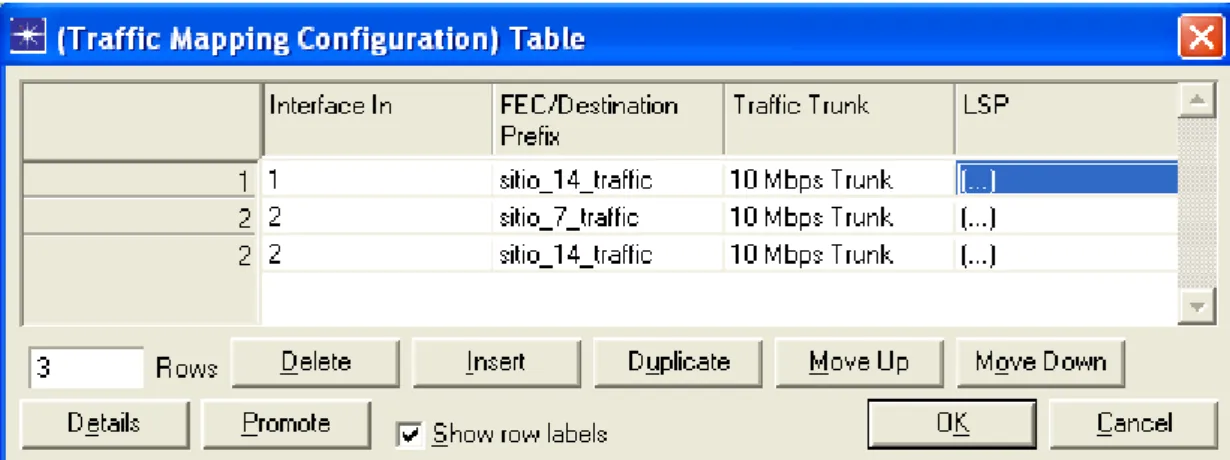Select sitio_14_traffic cell in last row
Screen dimensions: 1230x460
click(x=608, y=254)
